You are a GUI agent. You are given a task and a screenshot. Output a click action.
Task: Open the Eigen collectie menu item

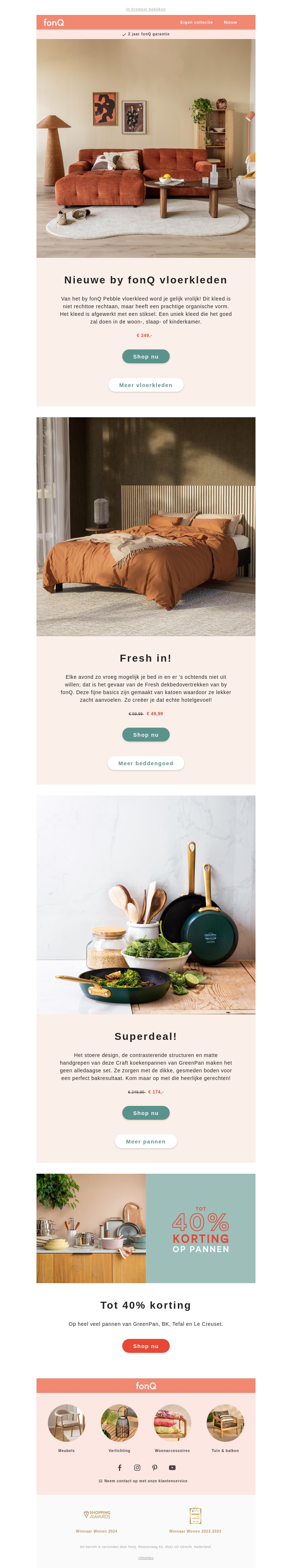point(196,23)
